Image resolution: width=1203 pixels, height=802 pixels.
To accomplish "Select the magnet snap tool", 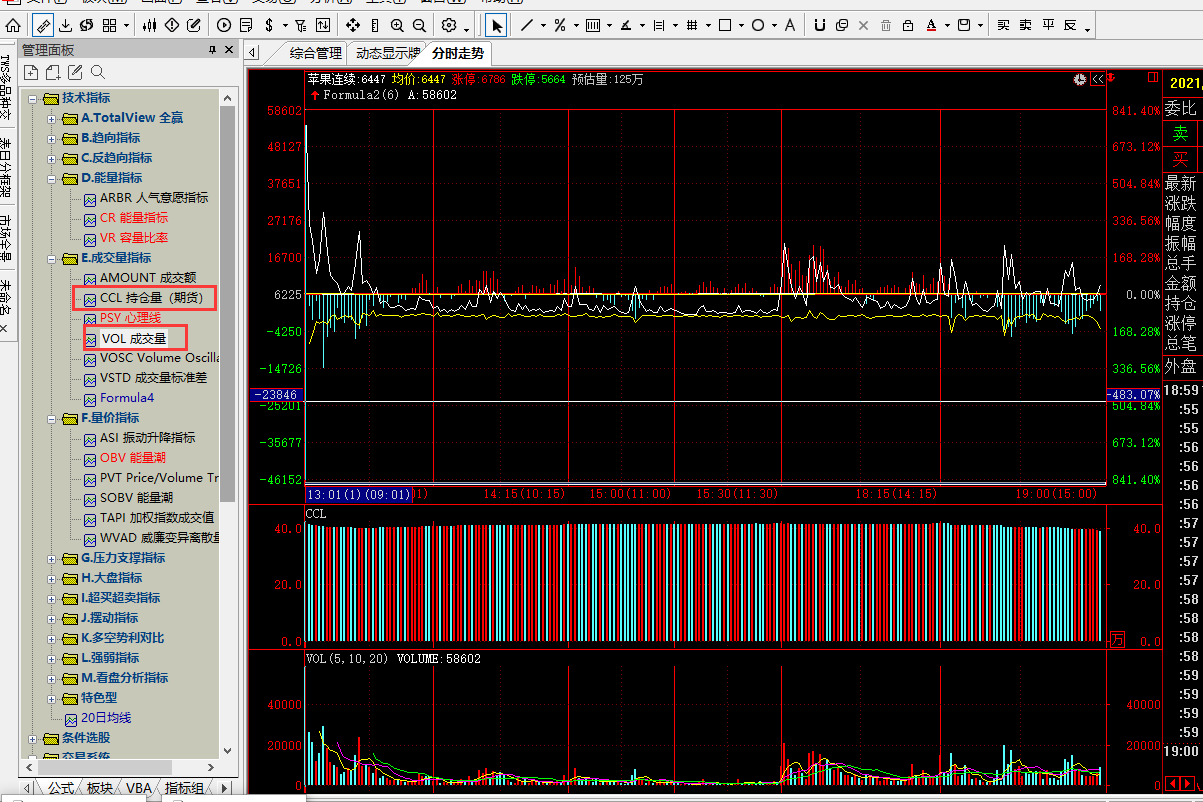I will [x=820, y=25].
